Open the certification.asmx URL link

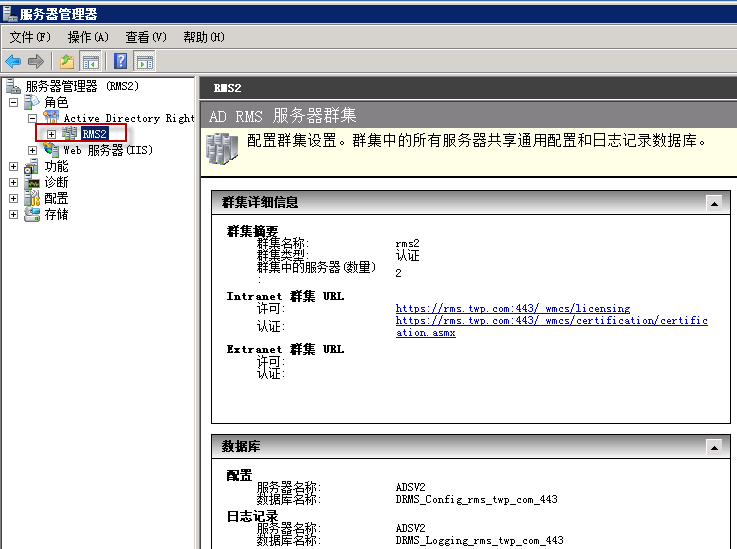pyautogui.click(x=551, y=327)
